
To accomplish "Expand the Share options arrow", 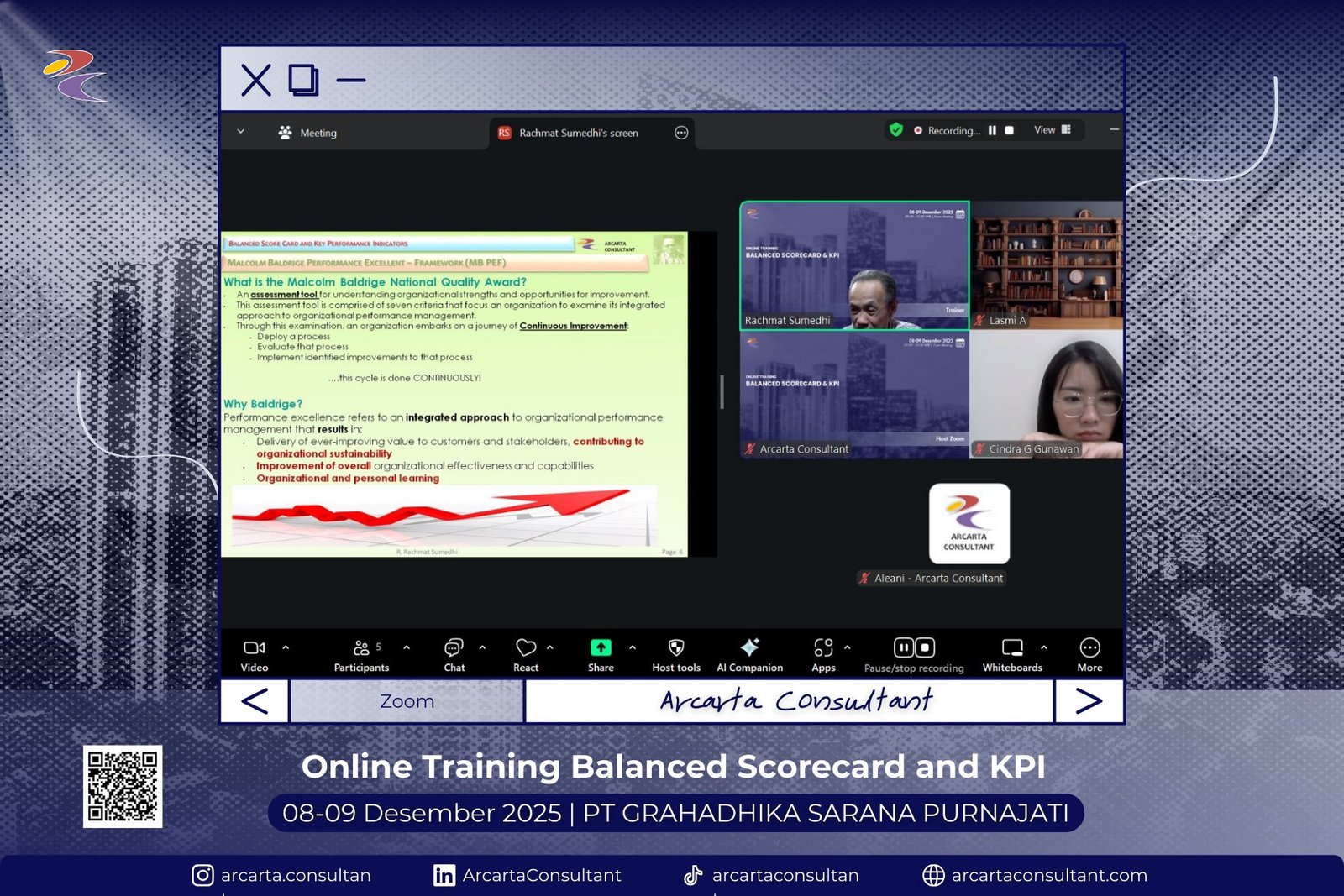I will [x=633, y=647].
